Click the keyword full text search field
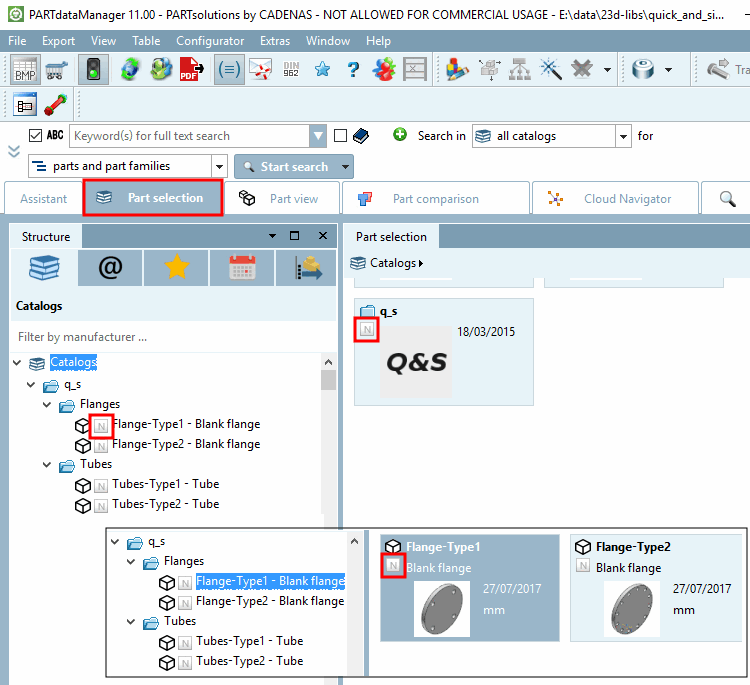Image resolution: width=750 pixels, height=685 pixels. 189,136
